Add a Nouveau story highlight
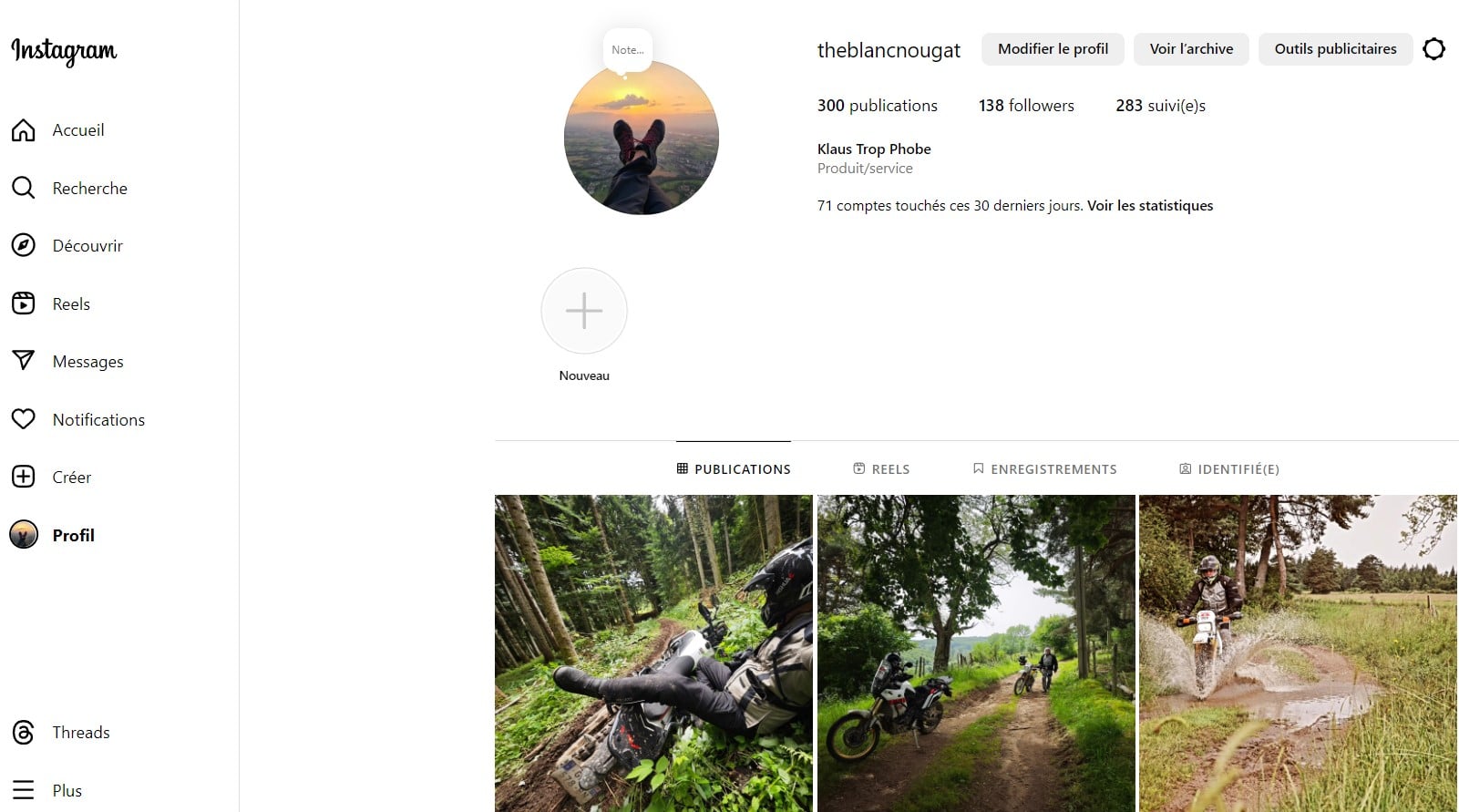 click(584, 311)
